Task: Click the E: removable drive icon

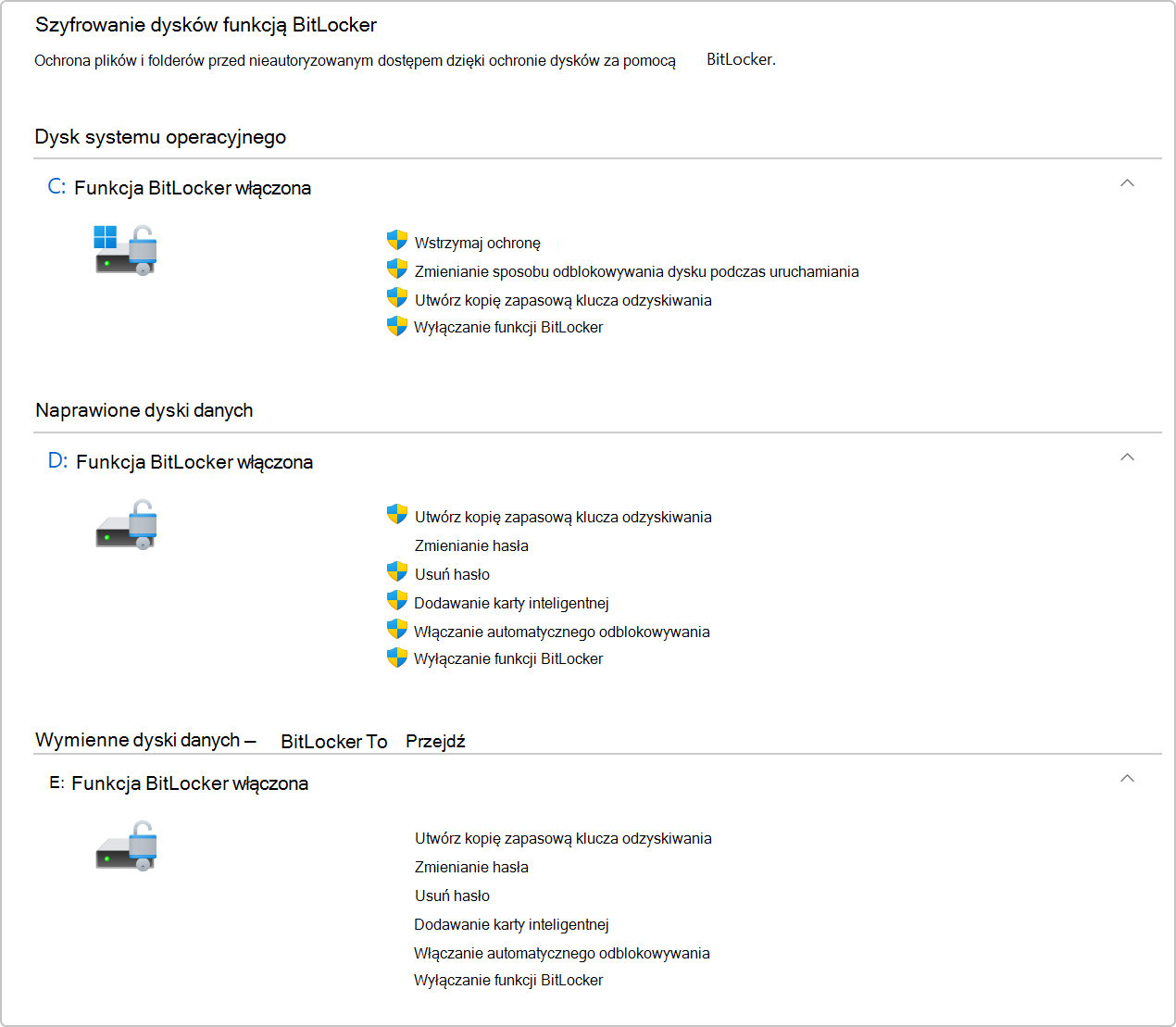Action: pos(126,845)
